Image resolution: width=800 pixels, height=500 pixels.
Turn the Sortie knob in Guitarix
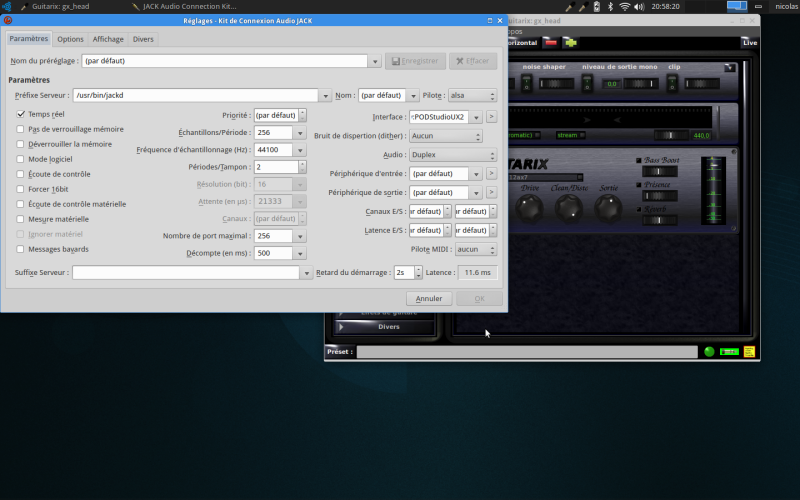point(608,208)
